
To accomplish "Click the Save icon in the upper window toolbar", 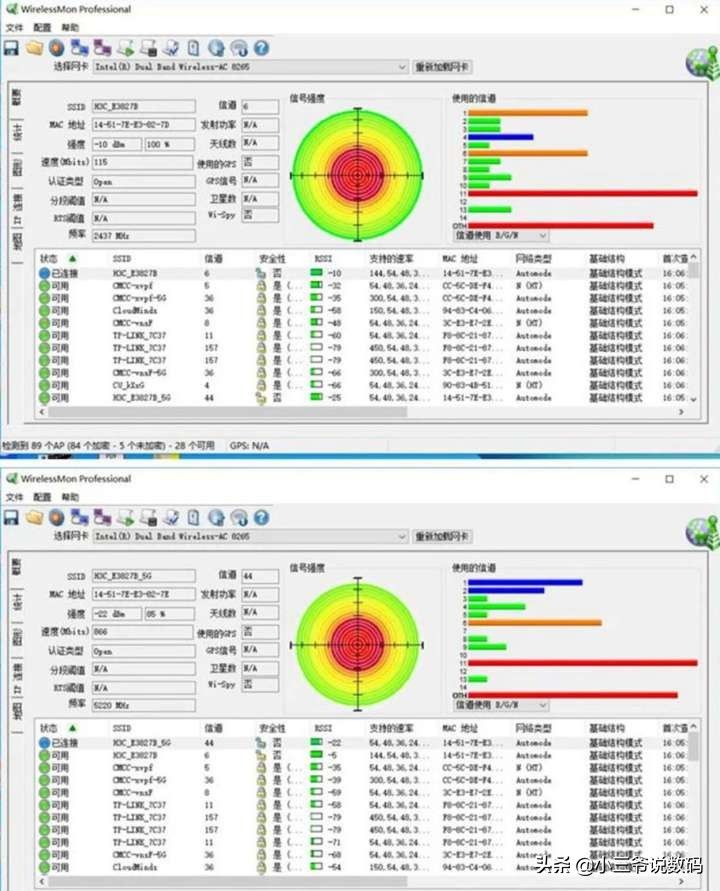I will click(11, 48).
